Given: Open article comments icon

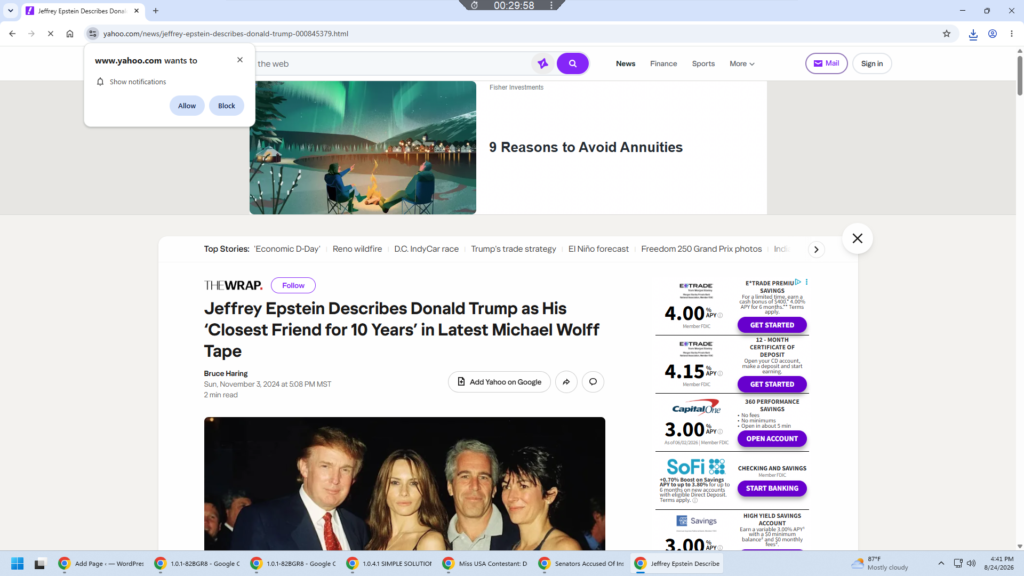Looking at the screenshot, I should (593, 382).
